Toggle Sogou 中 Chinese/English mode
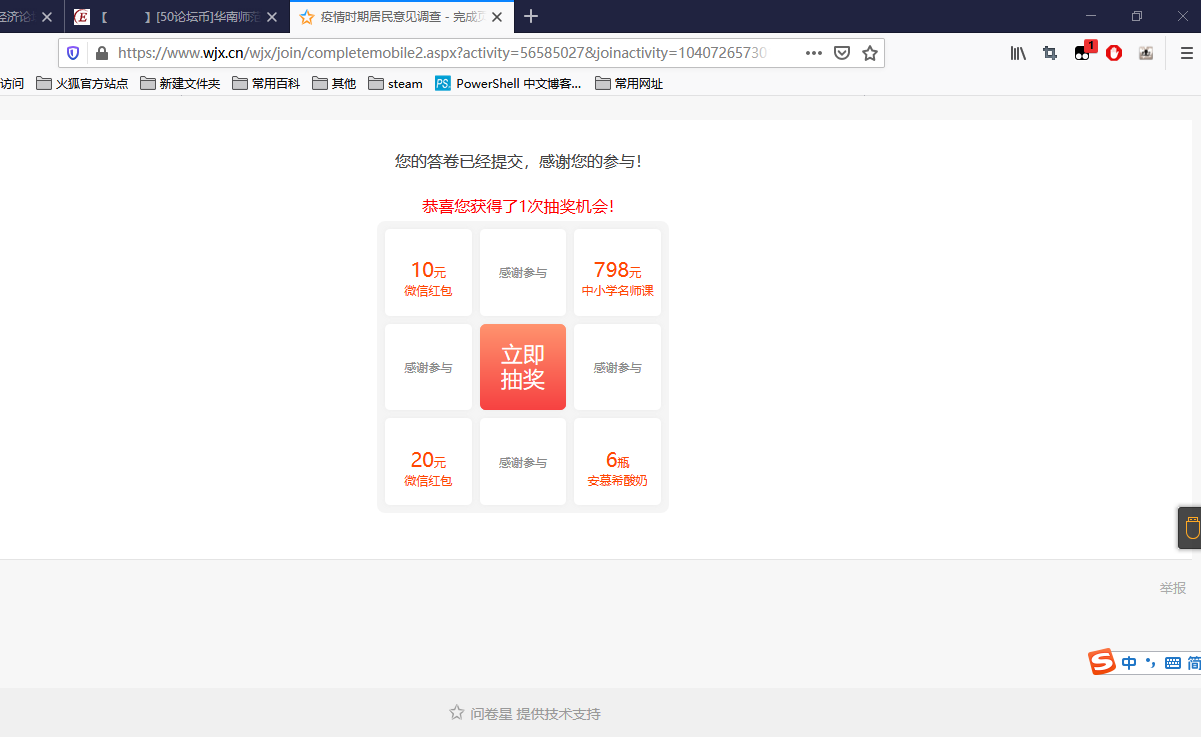 [x=1129, y=663]
